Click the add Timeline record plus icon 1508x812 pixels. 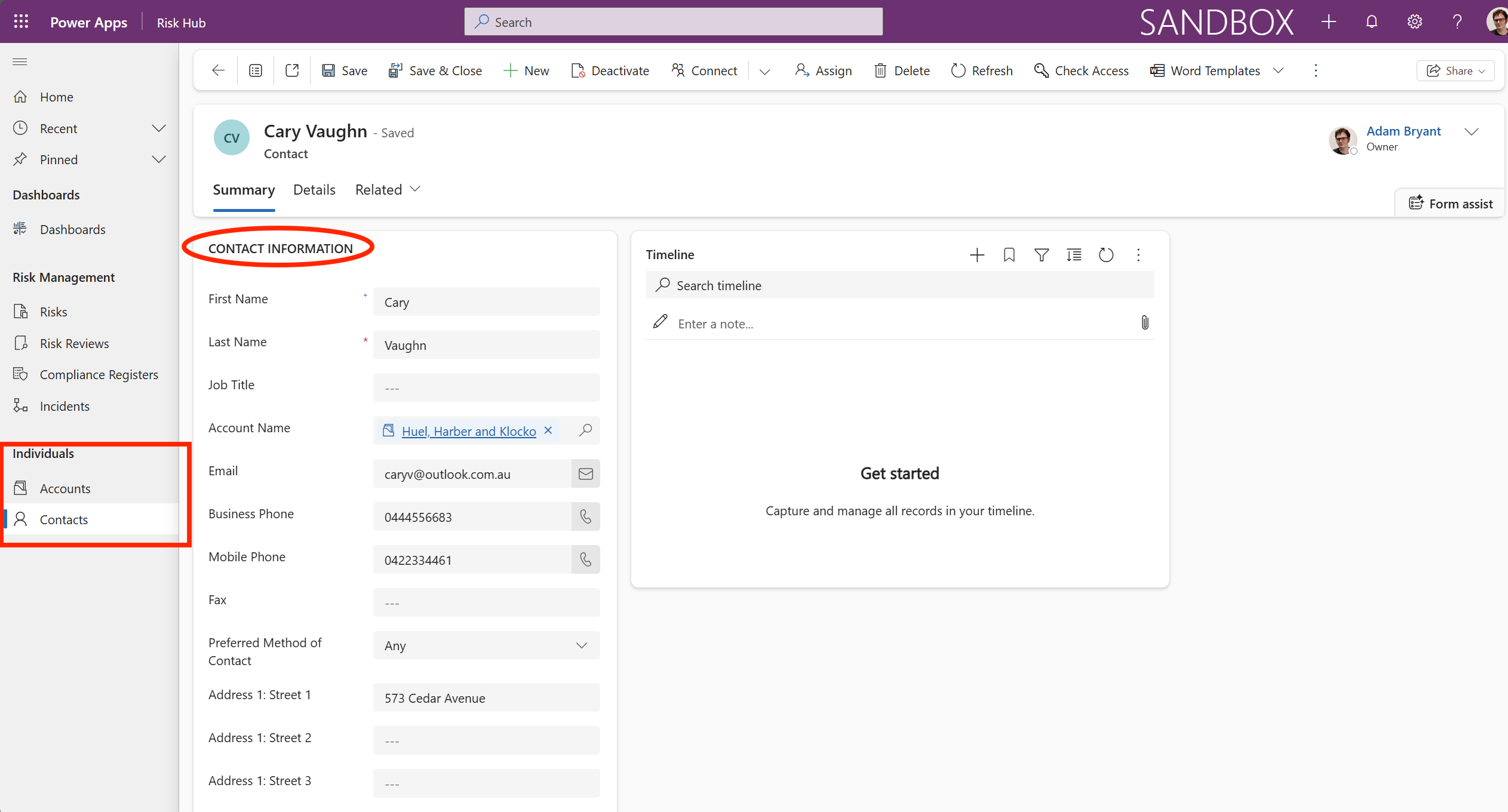977,256
